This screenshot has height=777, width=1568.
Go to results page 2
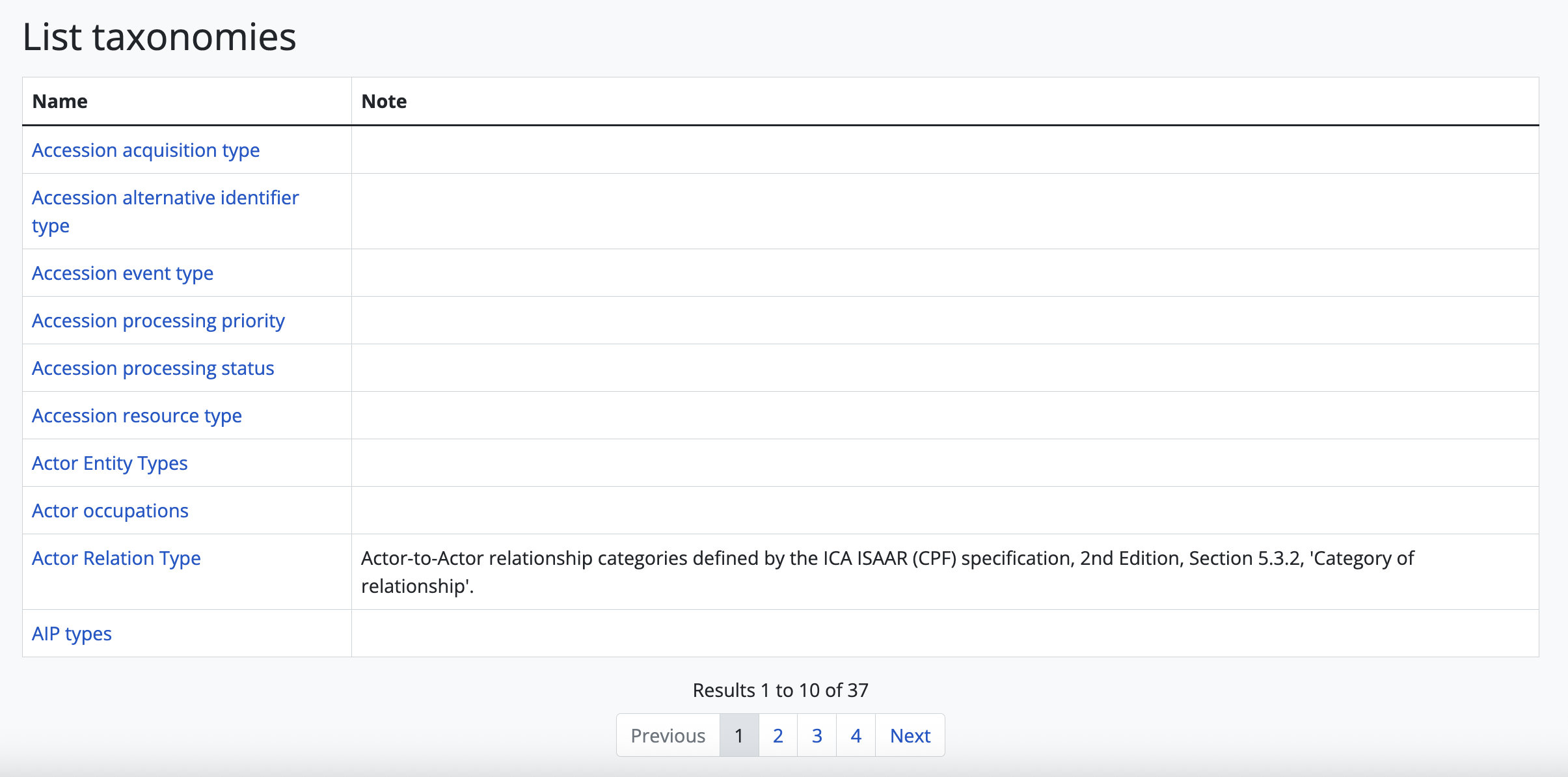point(777,735)
